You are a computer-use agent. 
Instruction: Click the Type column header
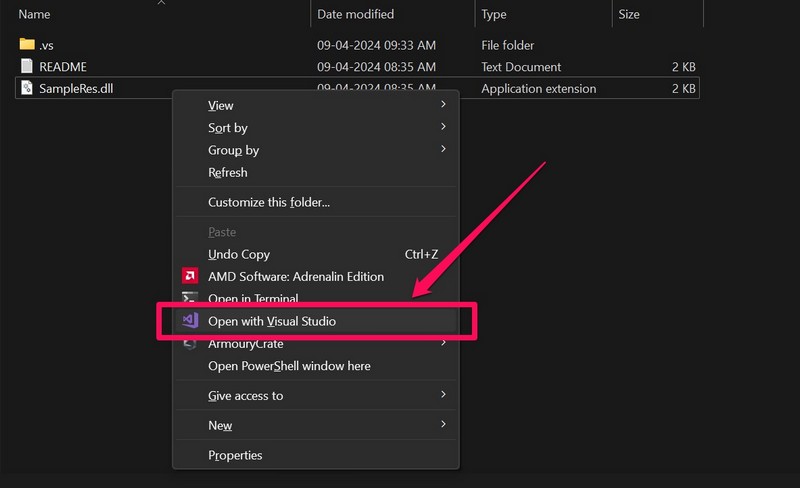tap(494, 14)
